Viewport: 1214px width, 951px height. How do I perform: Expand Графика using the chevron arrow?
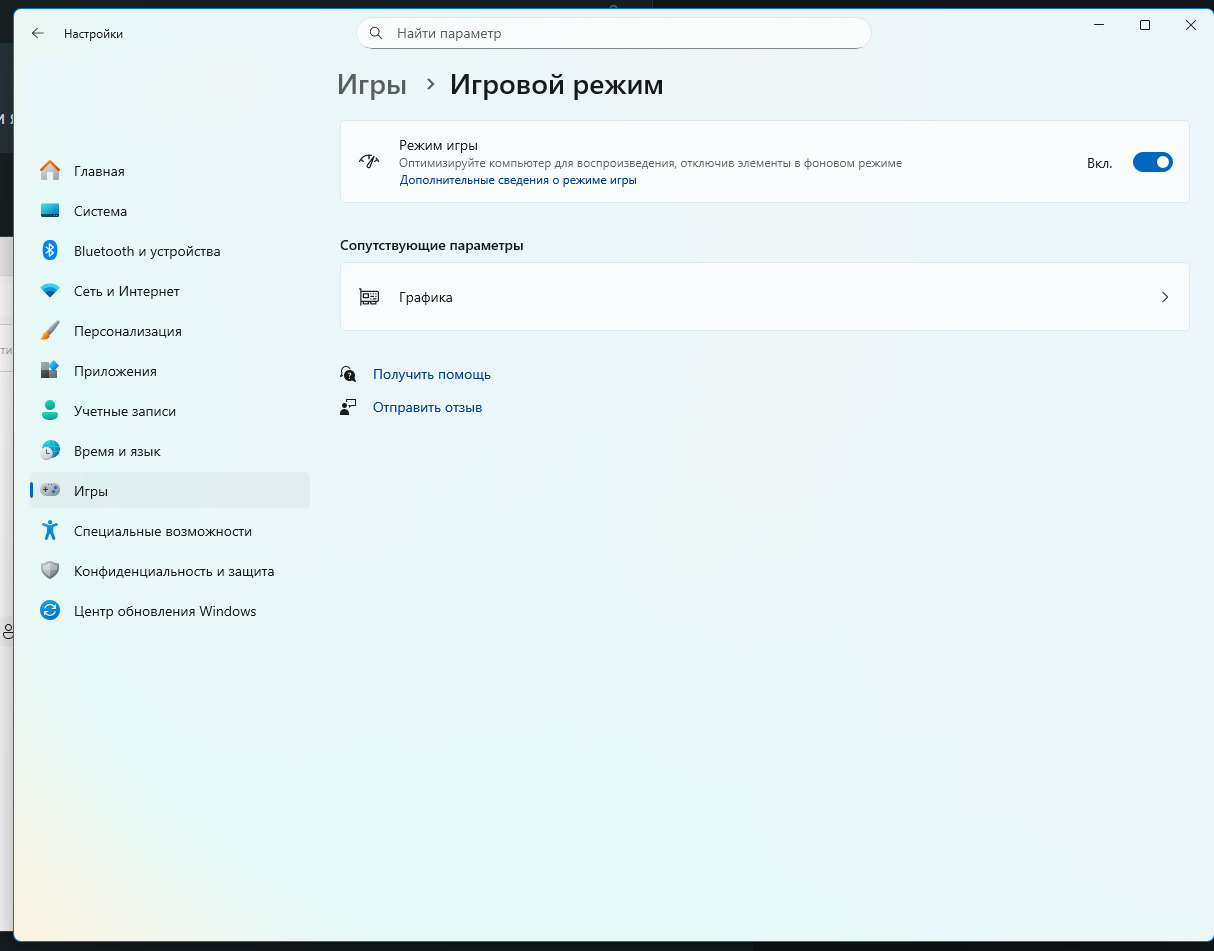[1165, 297]
